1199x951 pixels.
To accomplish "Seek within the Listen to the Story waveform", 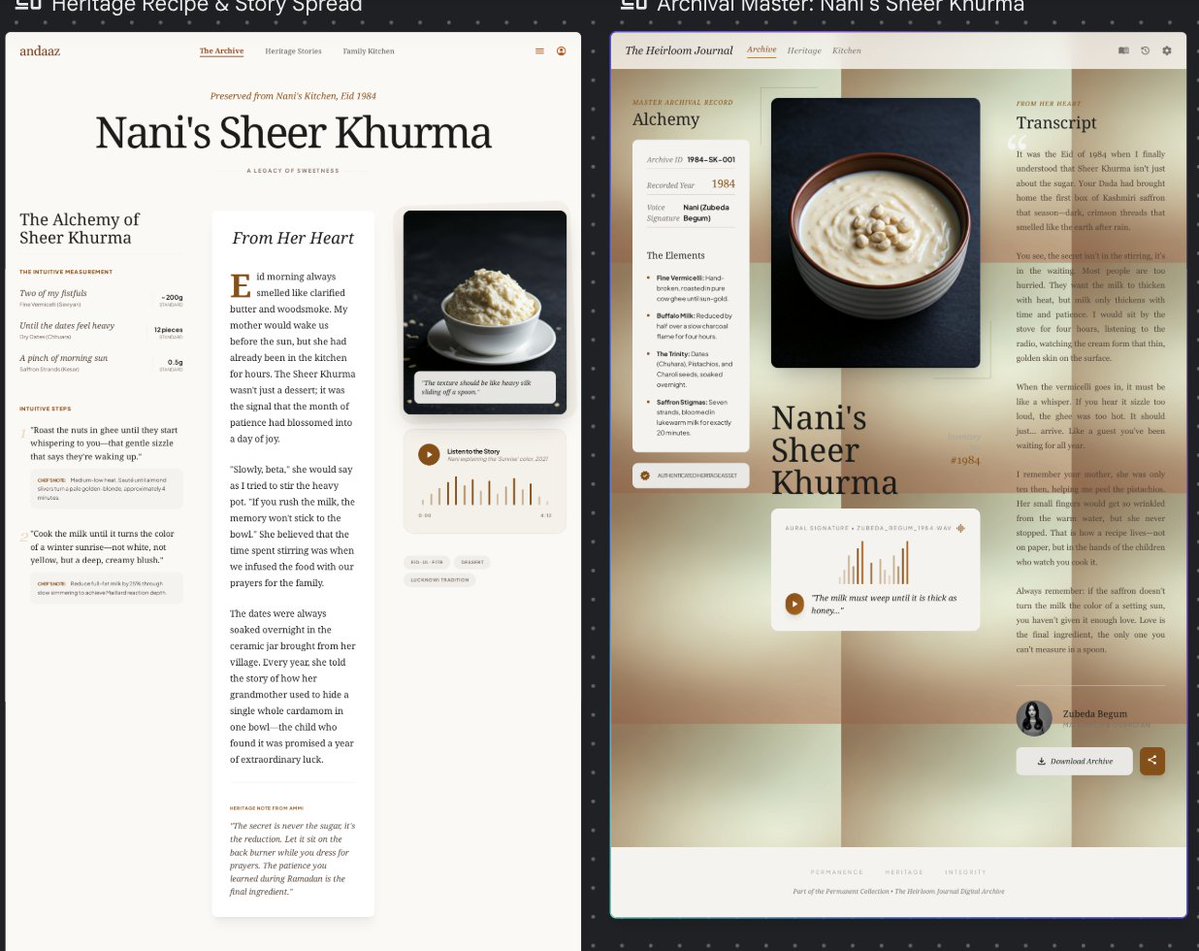I will (x=485, y=491).
